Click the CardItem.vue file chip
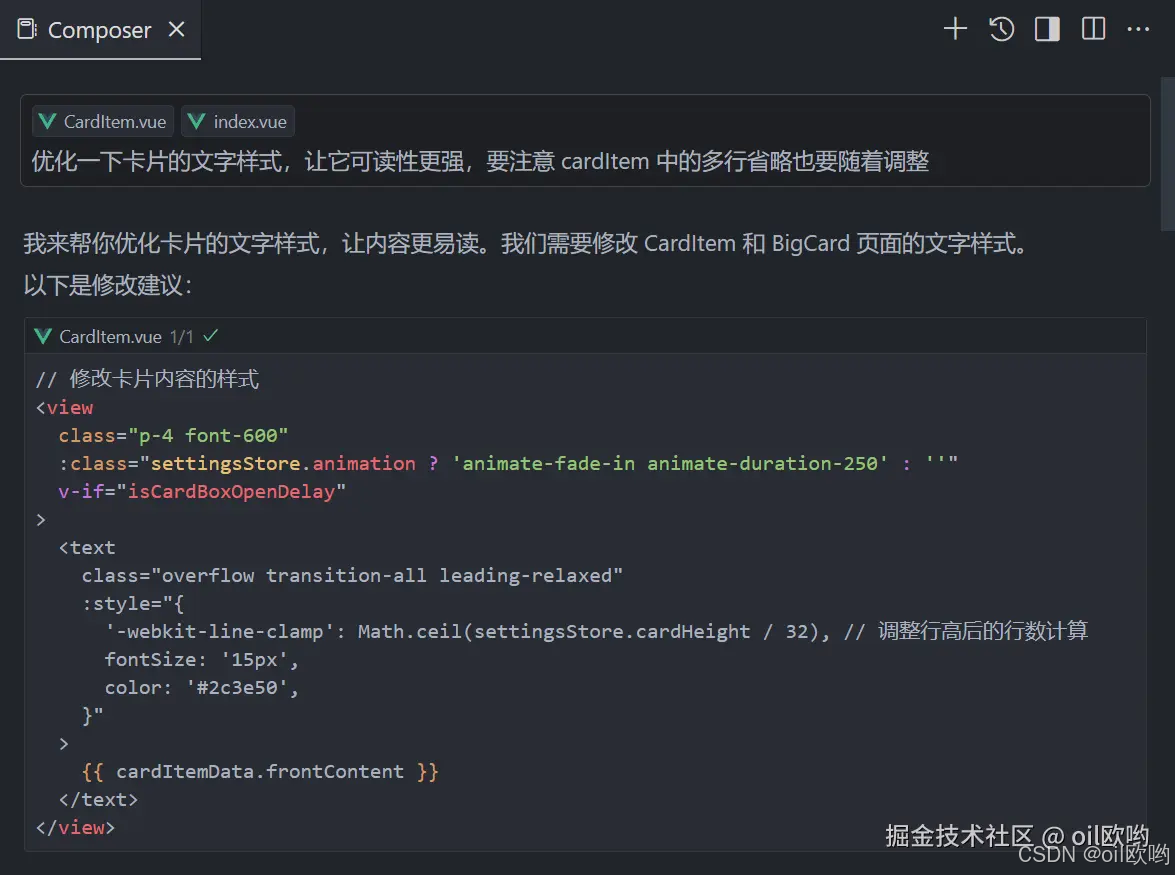The height and width of the screenshot is (875, 1175). tap(103, 121)
